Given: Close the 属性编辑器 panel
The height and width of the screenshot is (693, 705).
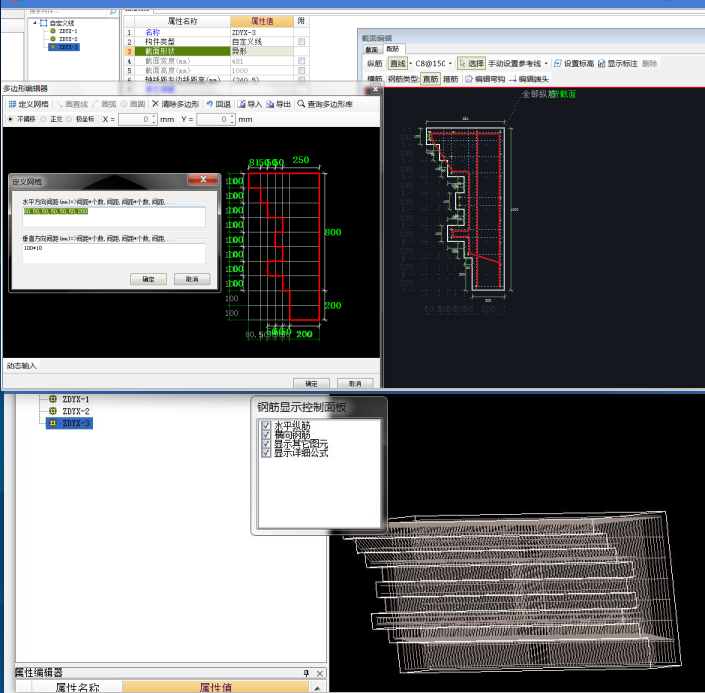Looking at the screenshot, I should (x=320, y=673).
